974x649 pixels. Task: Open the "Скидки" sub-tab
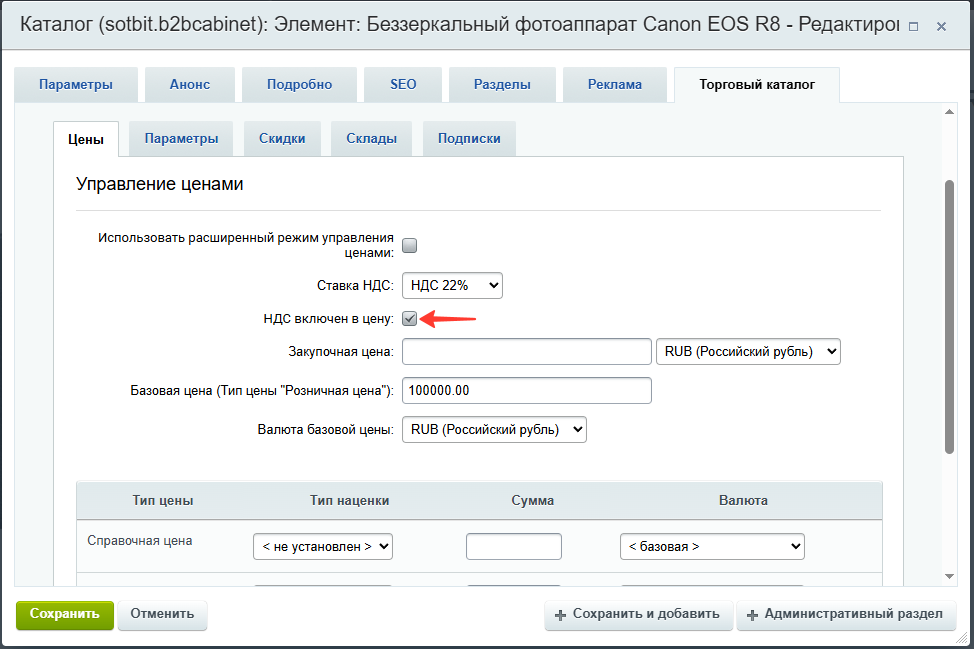pyautogui.click(x=282, y=138)
